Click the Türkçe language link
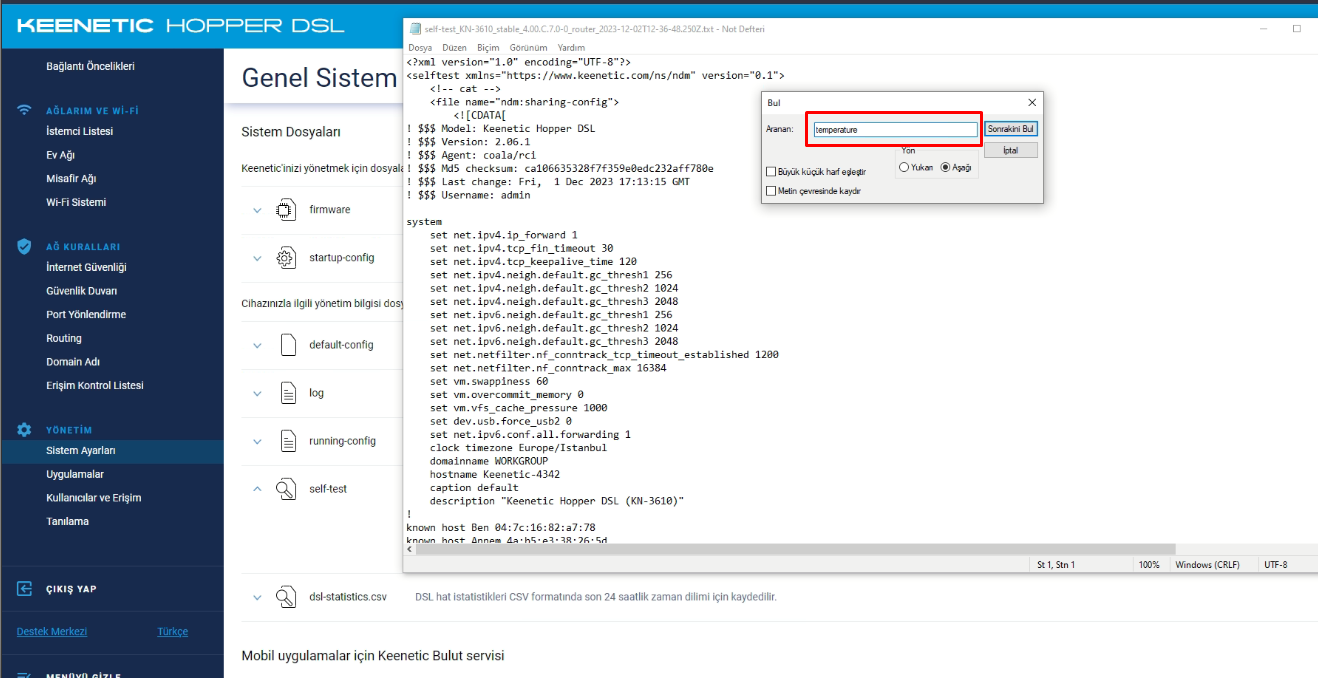 172,631
